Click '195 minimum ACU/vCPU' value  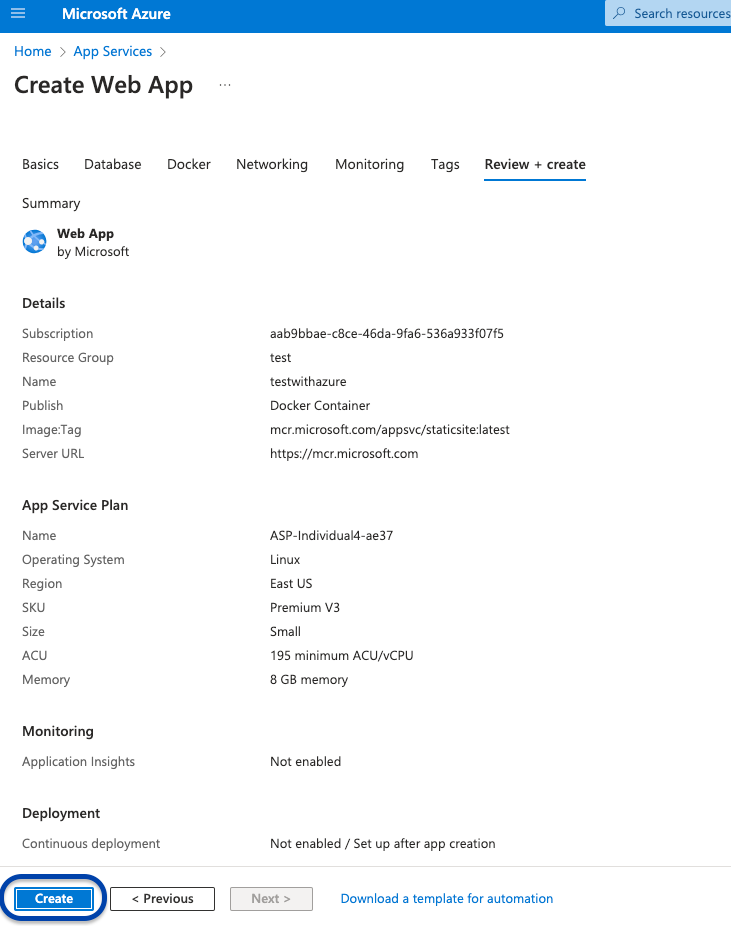click(x=342, y=656)
